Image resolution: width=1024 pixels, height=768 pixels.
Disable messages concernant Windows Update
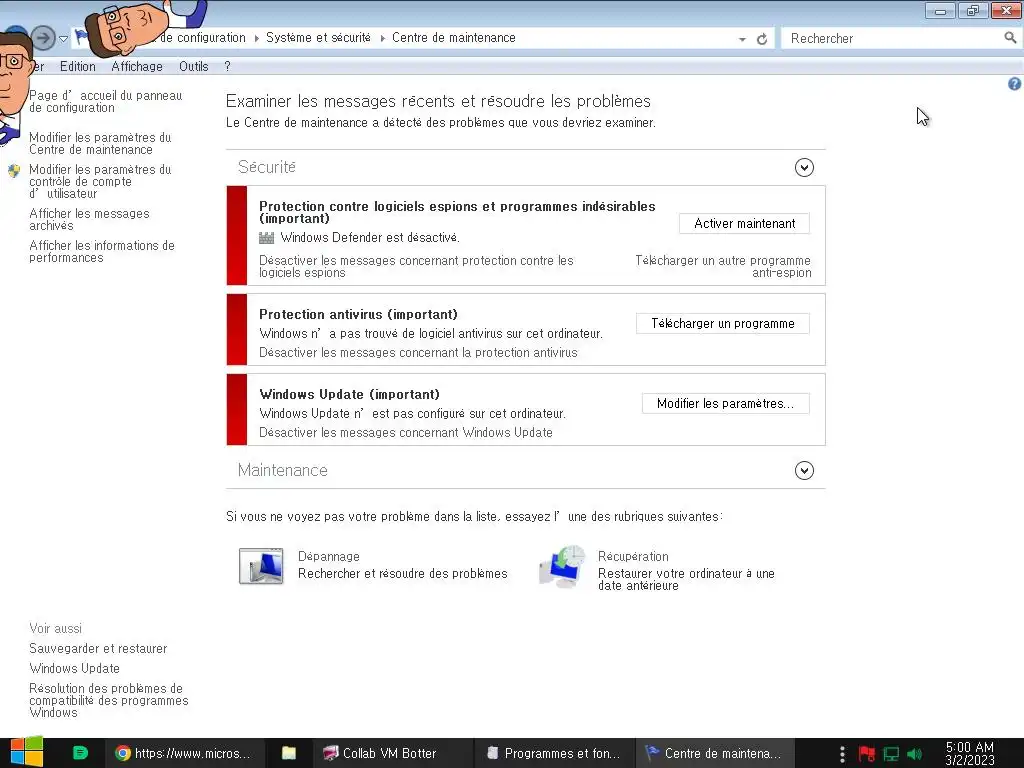tap(406, 432)
